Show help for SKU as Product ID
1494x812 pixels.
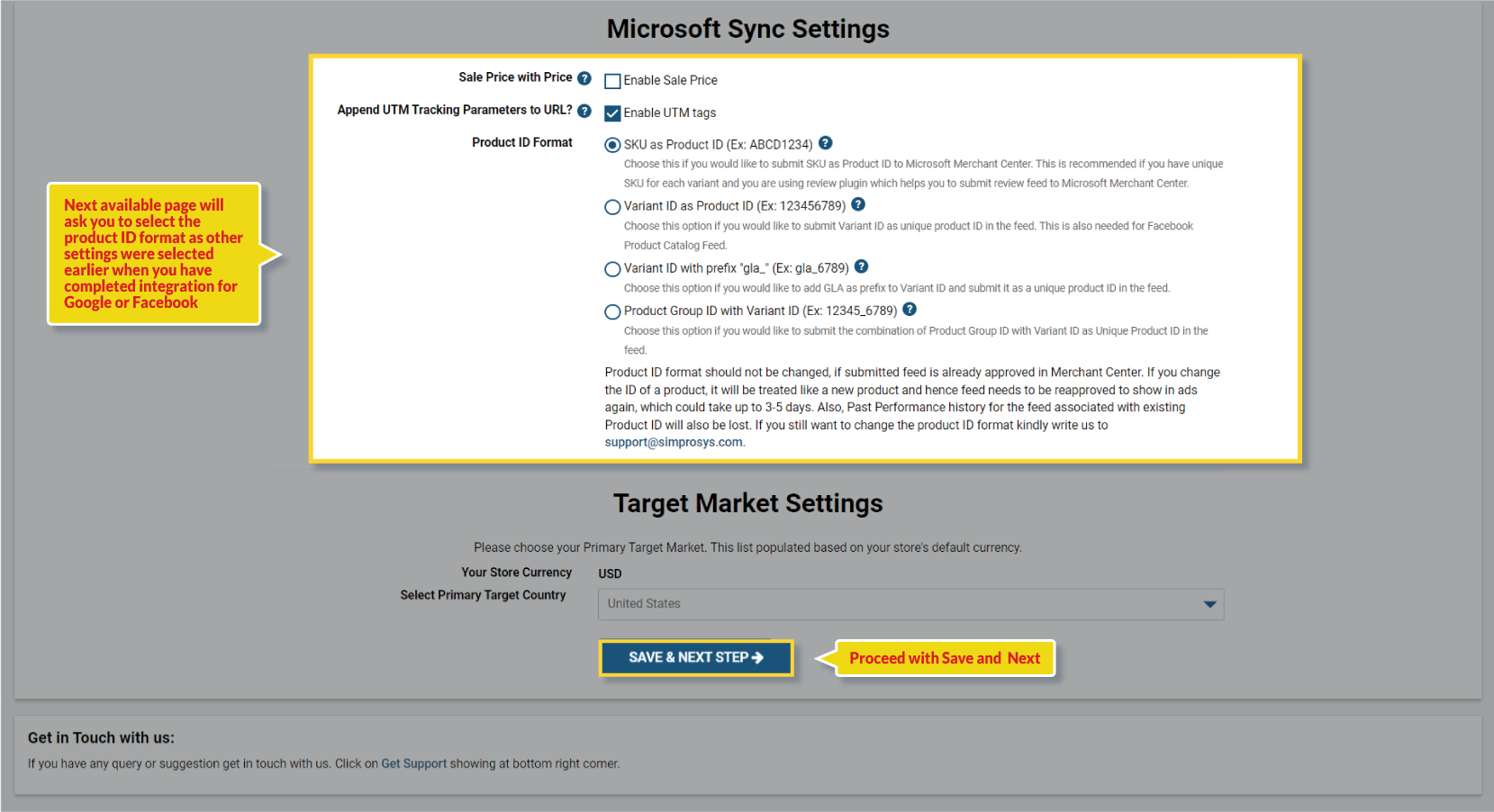tap(826, 142)
